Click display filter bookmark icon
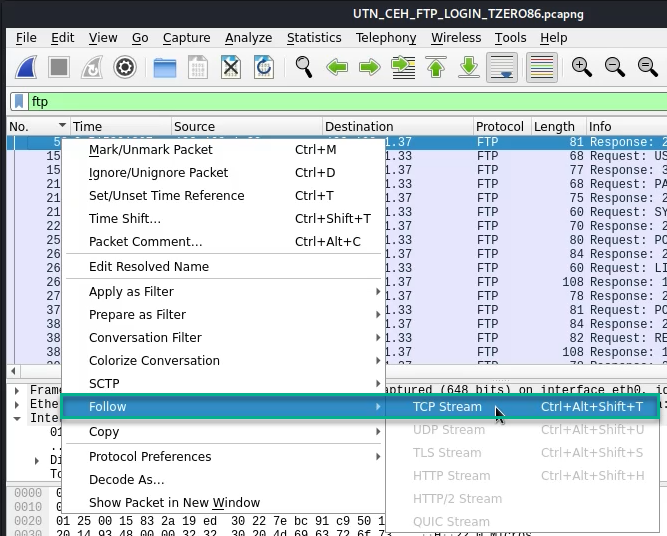 point(19,102)
